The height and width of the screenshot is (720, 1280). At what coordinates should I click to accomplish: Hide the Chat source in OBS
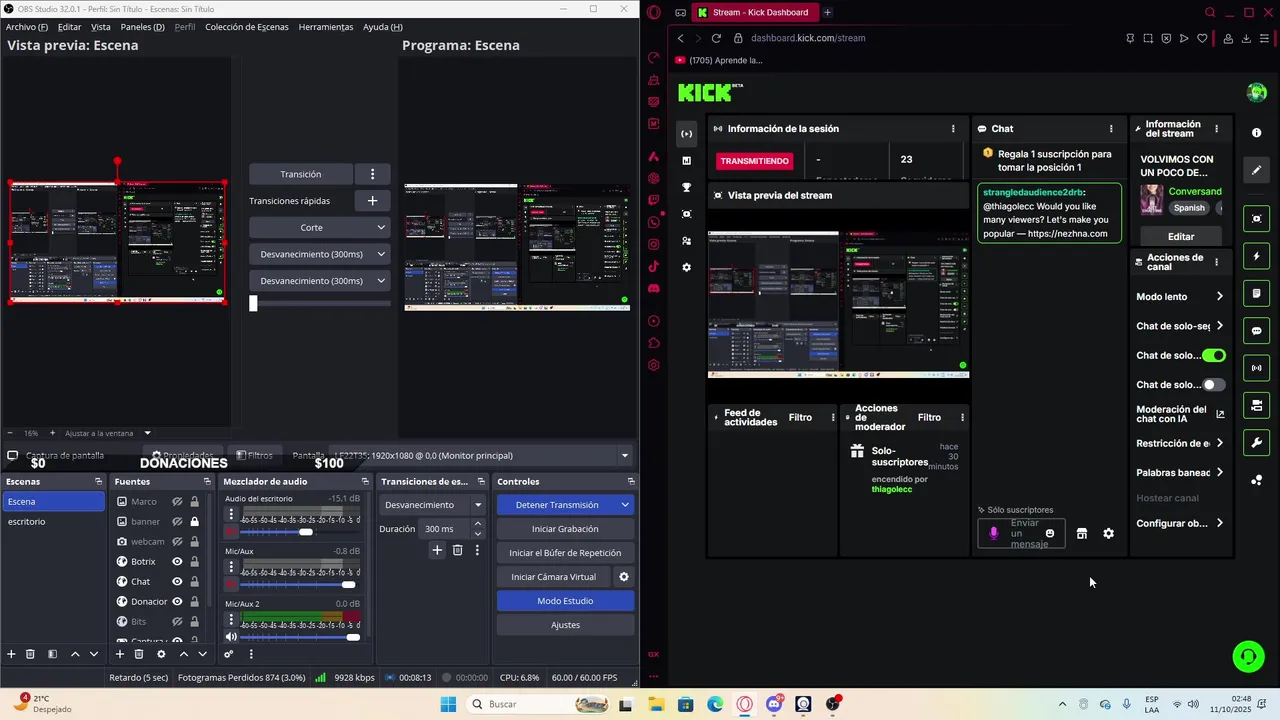coord(177,581)
